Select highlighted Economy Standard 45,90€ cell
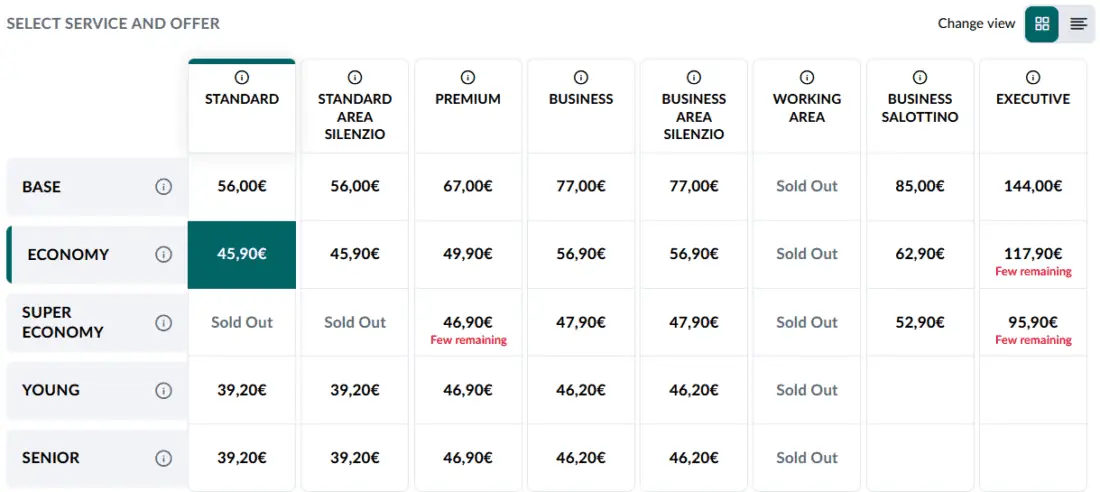The image size is (1100, 492). click(x=242, y=254)
